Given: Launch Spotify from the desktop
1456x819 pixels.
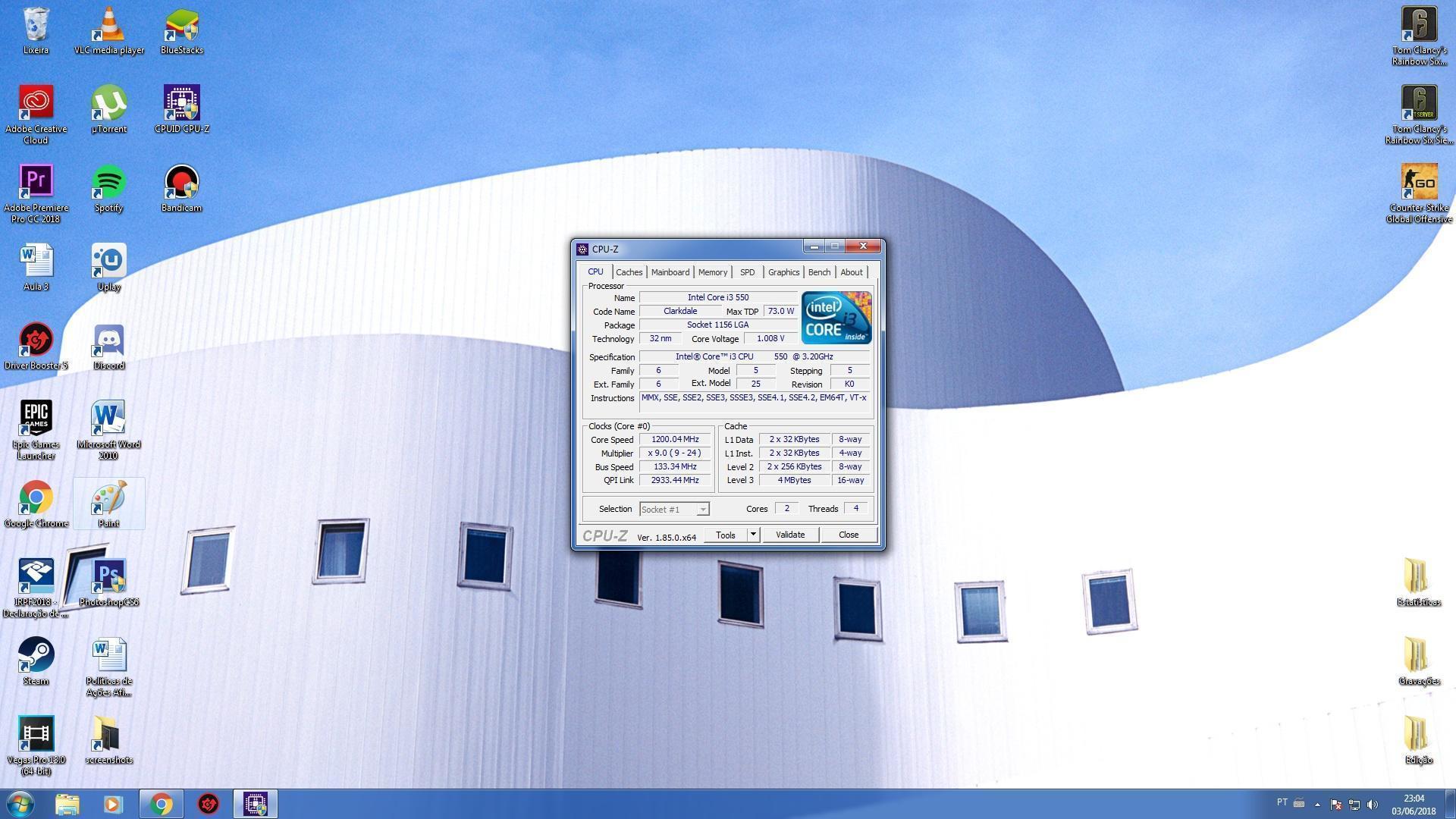Looking at the screenshot, I should (108, 188).
